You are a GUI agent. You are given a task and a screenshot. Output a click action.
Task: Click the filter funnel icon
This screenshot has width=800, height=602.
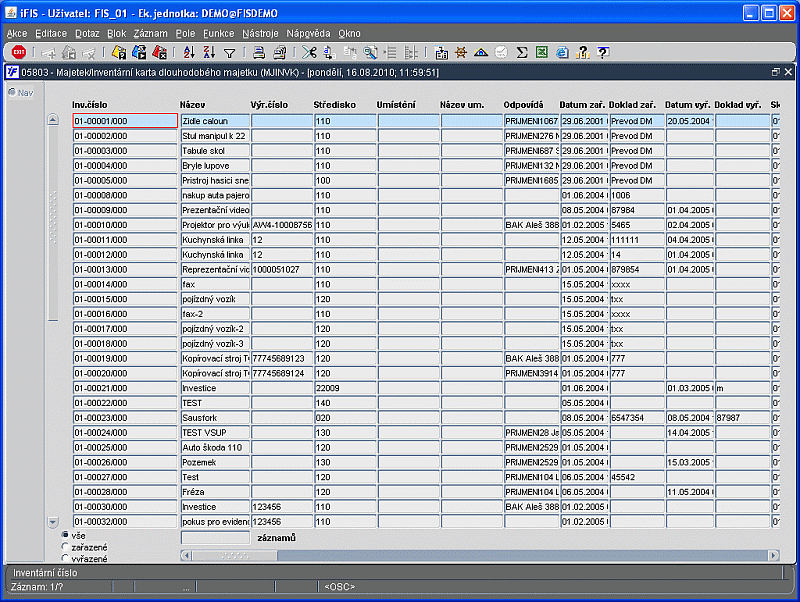[x=230, y=53]
